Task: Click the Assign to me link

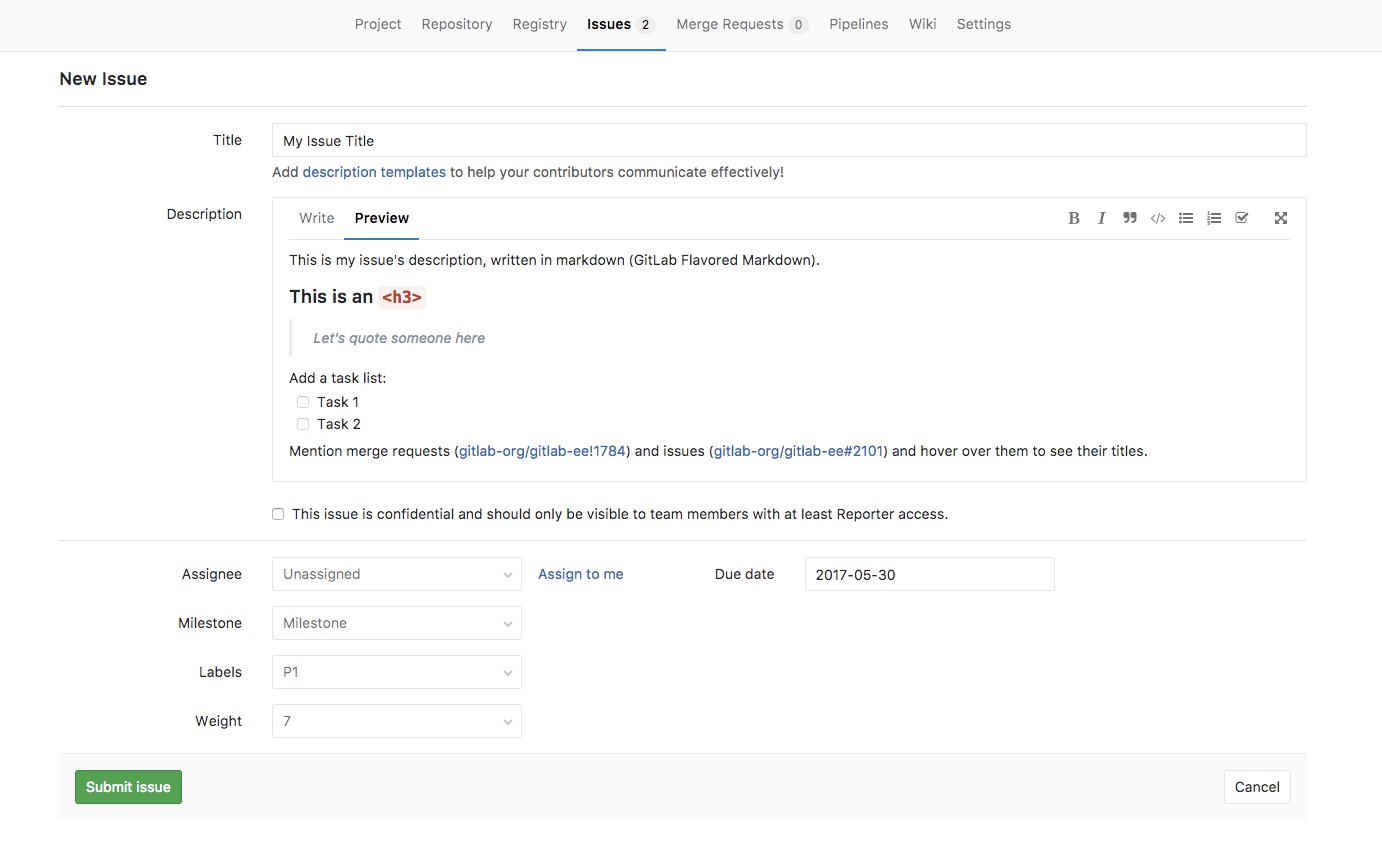Action: tap(580, 574)
